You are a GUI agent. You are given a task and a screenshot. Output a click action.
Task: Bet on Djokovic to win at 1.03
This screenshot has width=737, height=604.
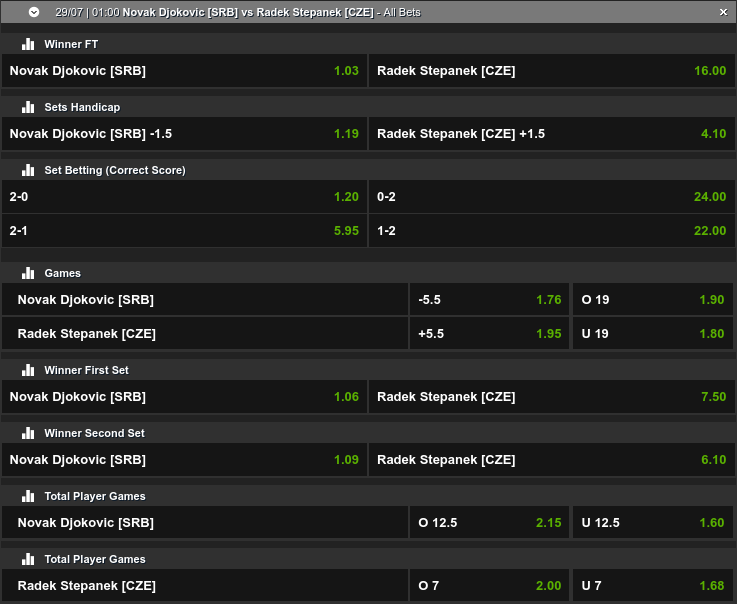pyautogui.click(x=184, y=71)
